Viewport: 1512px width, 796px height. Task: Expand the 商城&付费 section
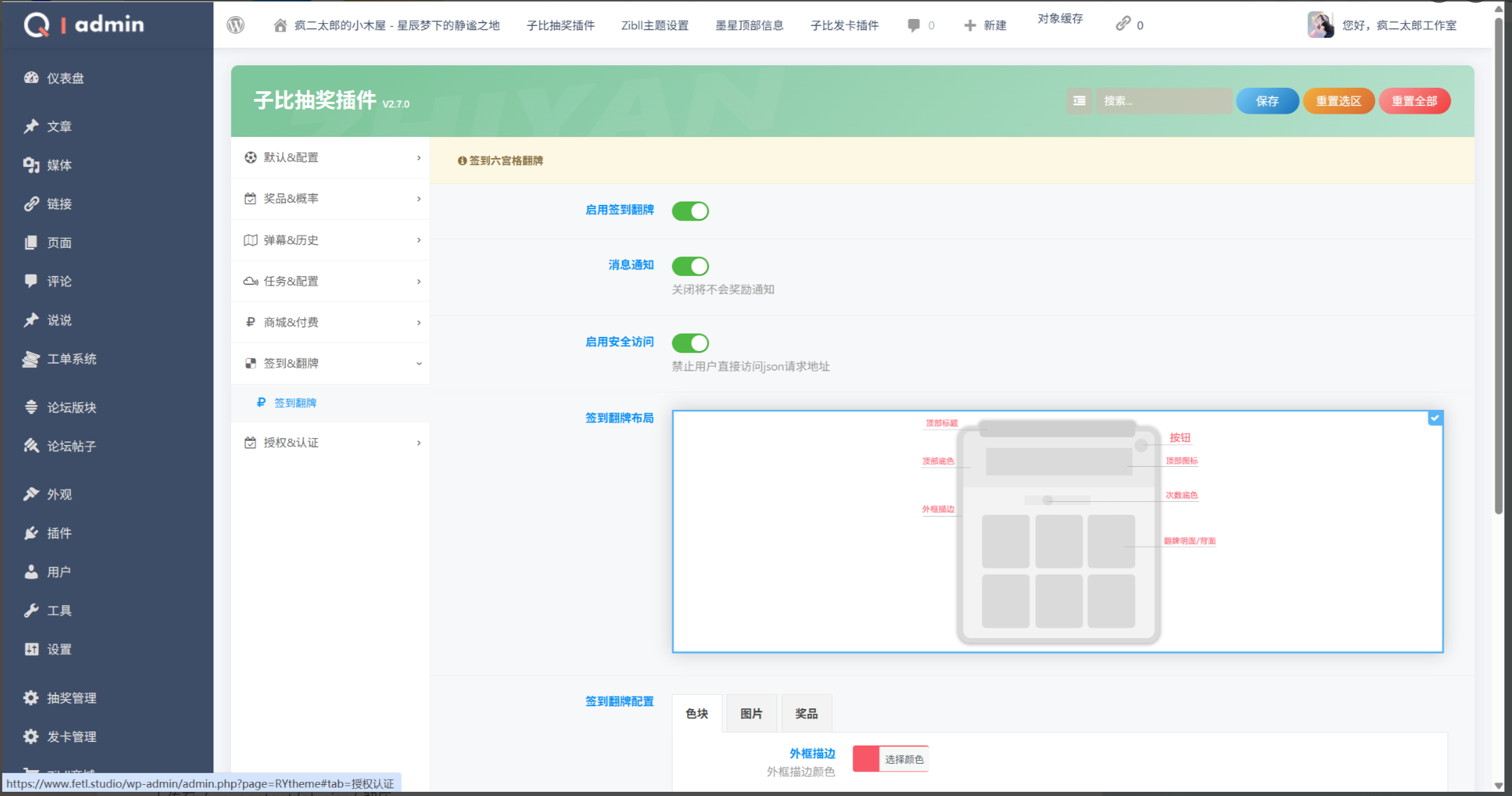coord(331,322)
